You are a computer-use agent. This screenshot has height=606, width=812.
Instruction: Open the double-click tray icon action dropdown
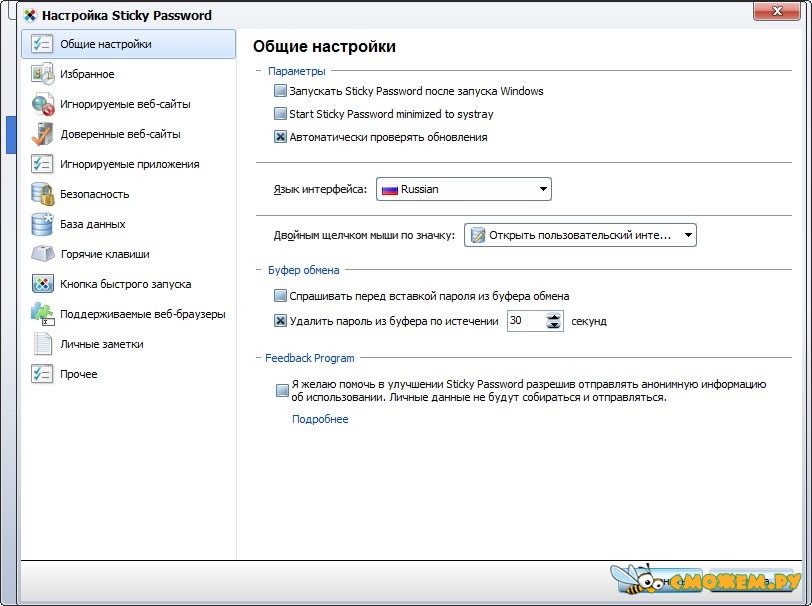tap(580, 235)
